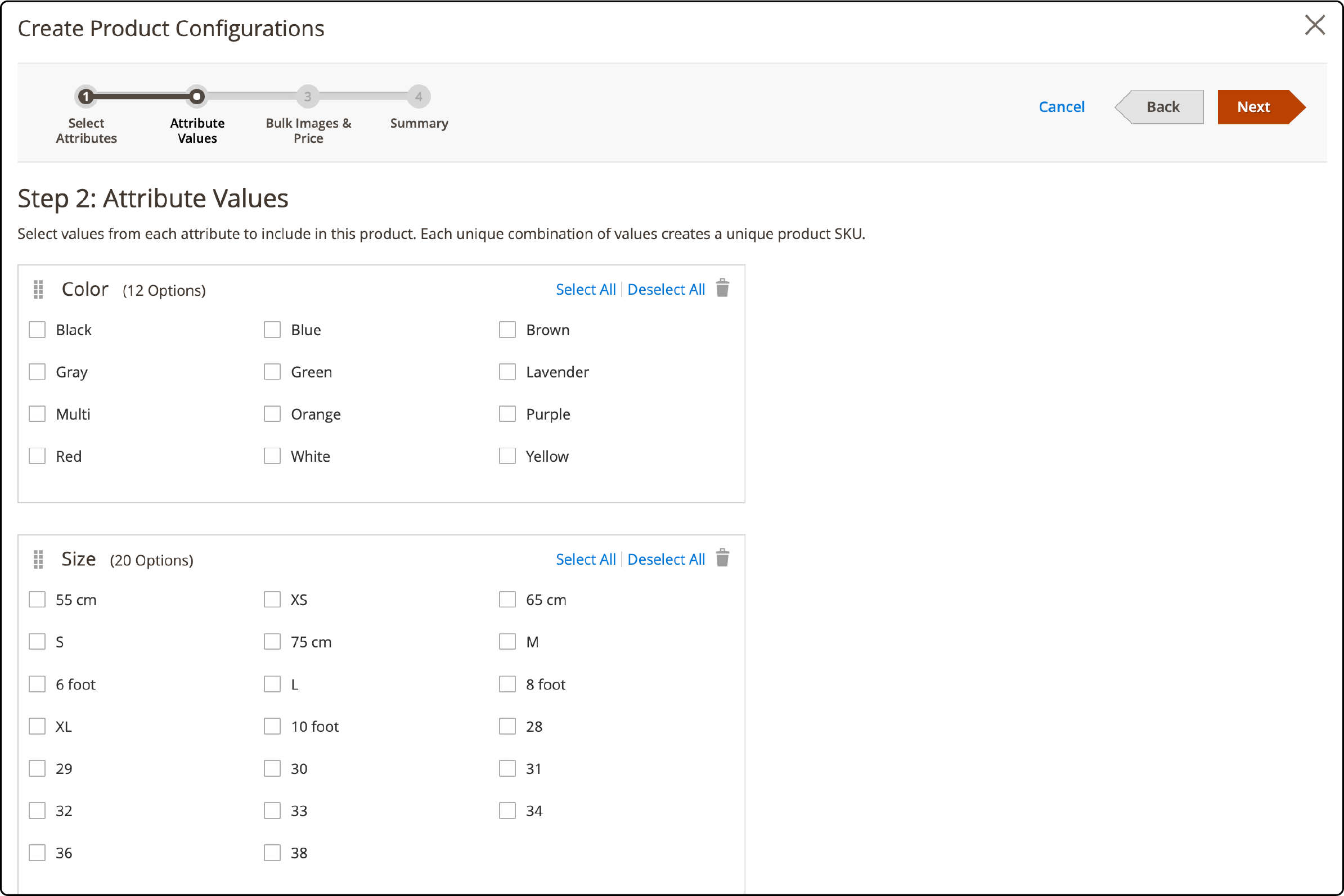Click the delete icon for Color attribute

click(x=723, y=288)
